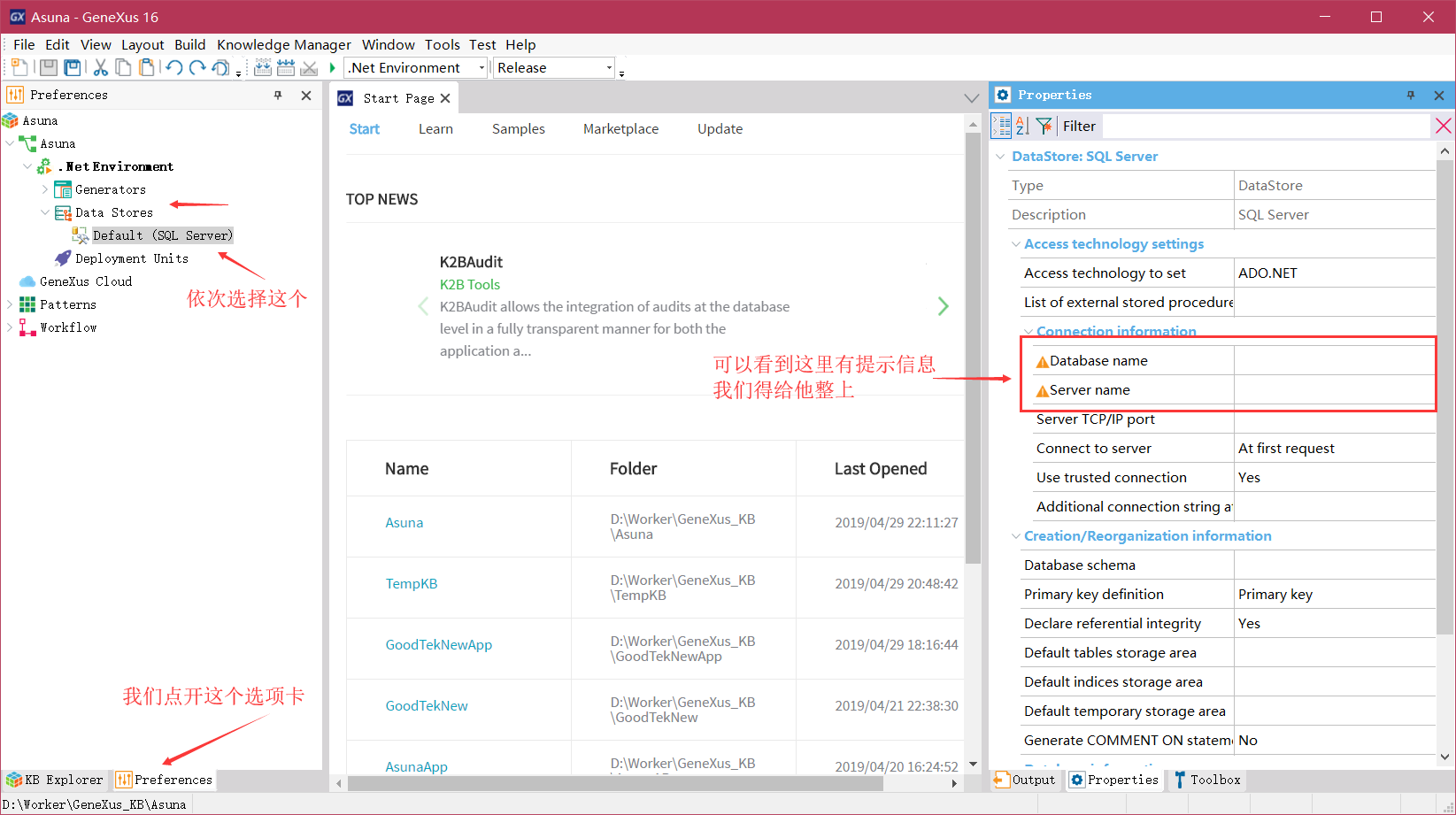
Task: Expand the Patterns tree node
Action: pyautogui.click(x=10, y=304)
